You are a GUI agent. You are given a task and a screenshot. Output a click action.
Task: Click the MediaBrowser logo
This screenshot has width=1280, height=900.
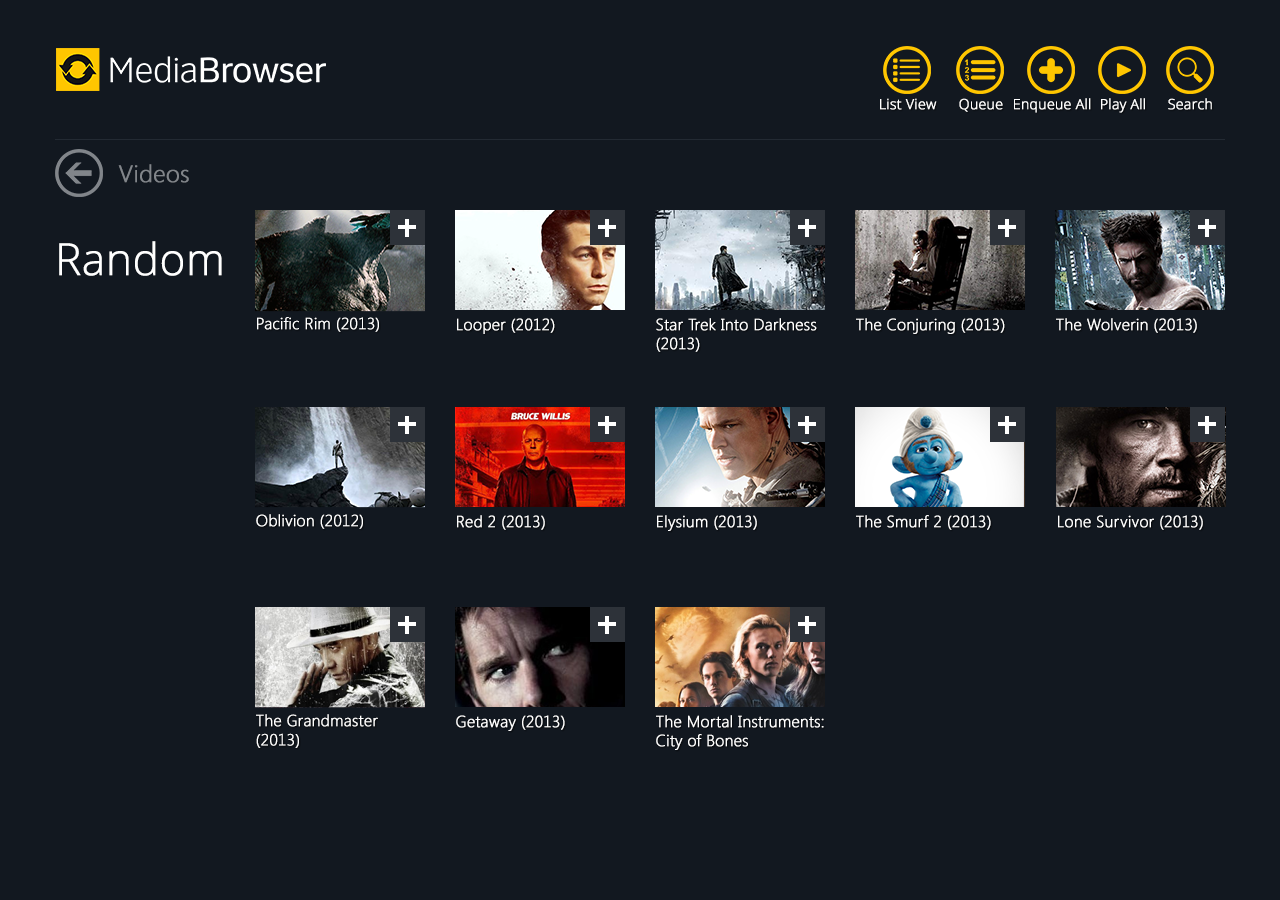click(191, 70)
